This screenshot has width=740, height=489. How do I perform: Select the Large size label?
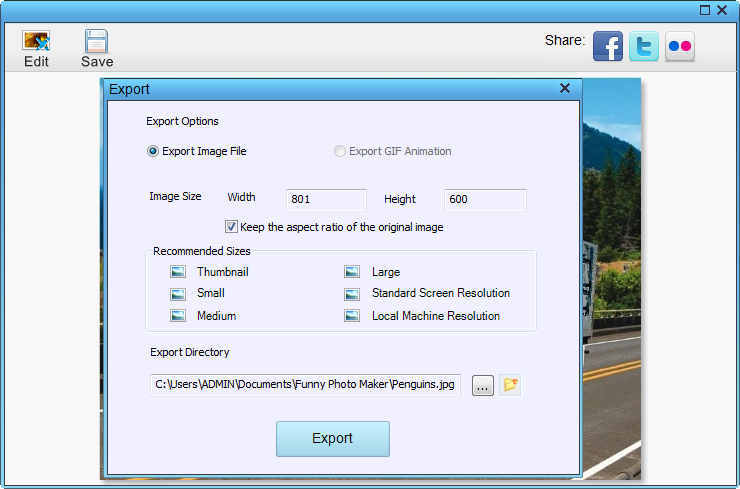[x=386, y=272]
